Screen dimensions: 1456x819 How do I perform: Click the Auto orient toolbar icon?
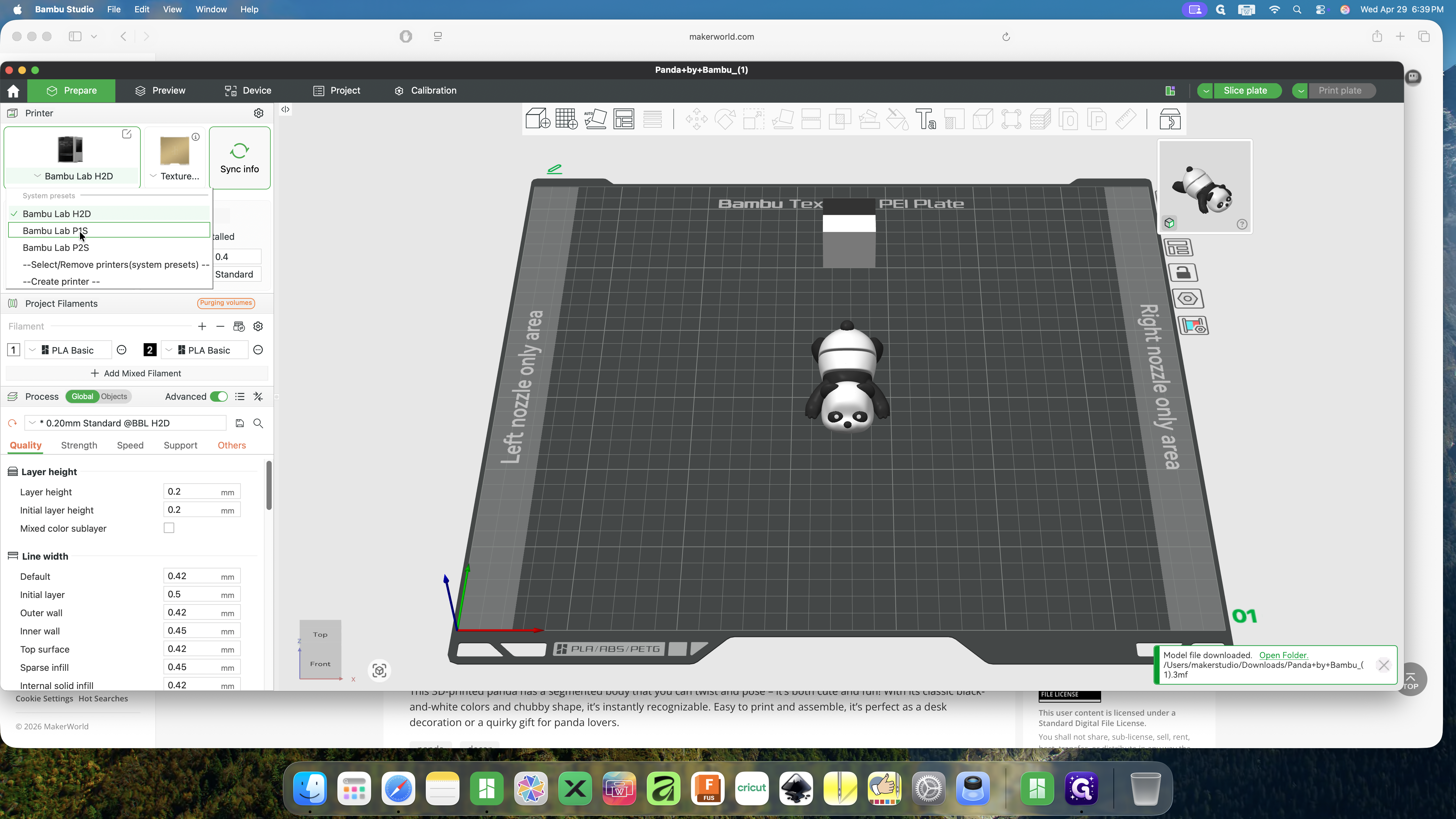pos(595,119)
